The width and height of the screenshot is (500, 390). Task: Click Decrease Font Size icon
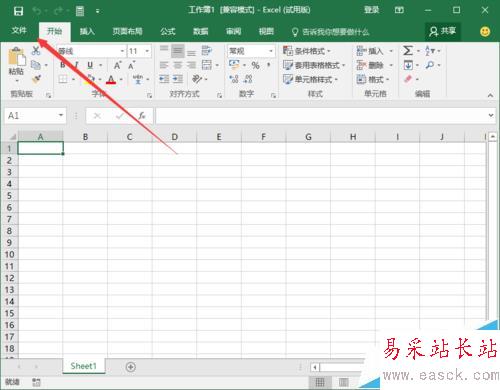(132, 65)
